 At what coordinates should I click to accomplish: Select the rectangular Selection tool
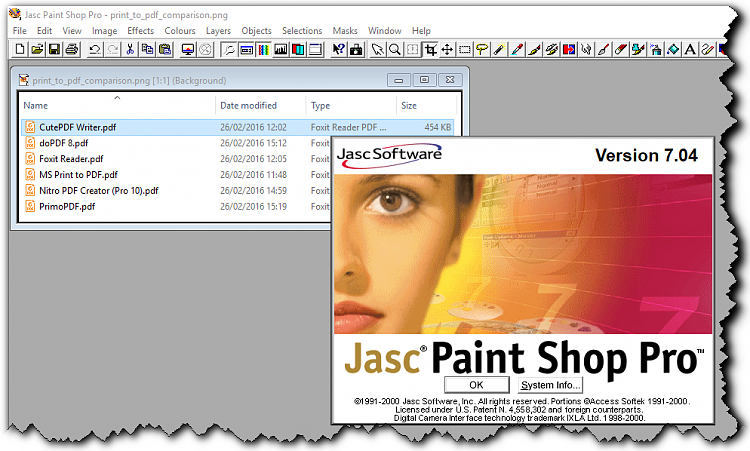(464, 49)
